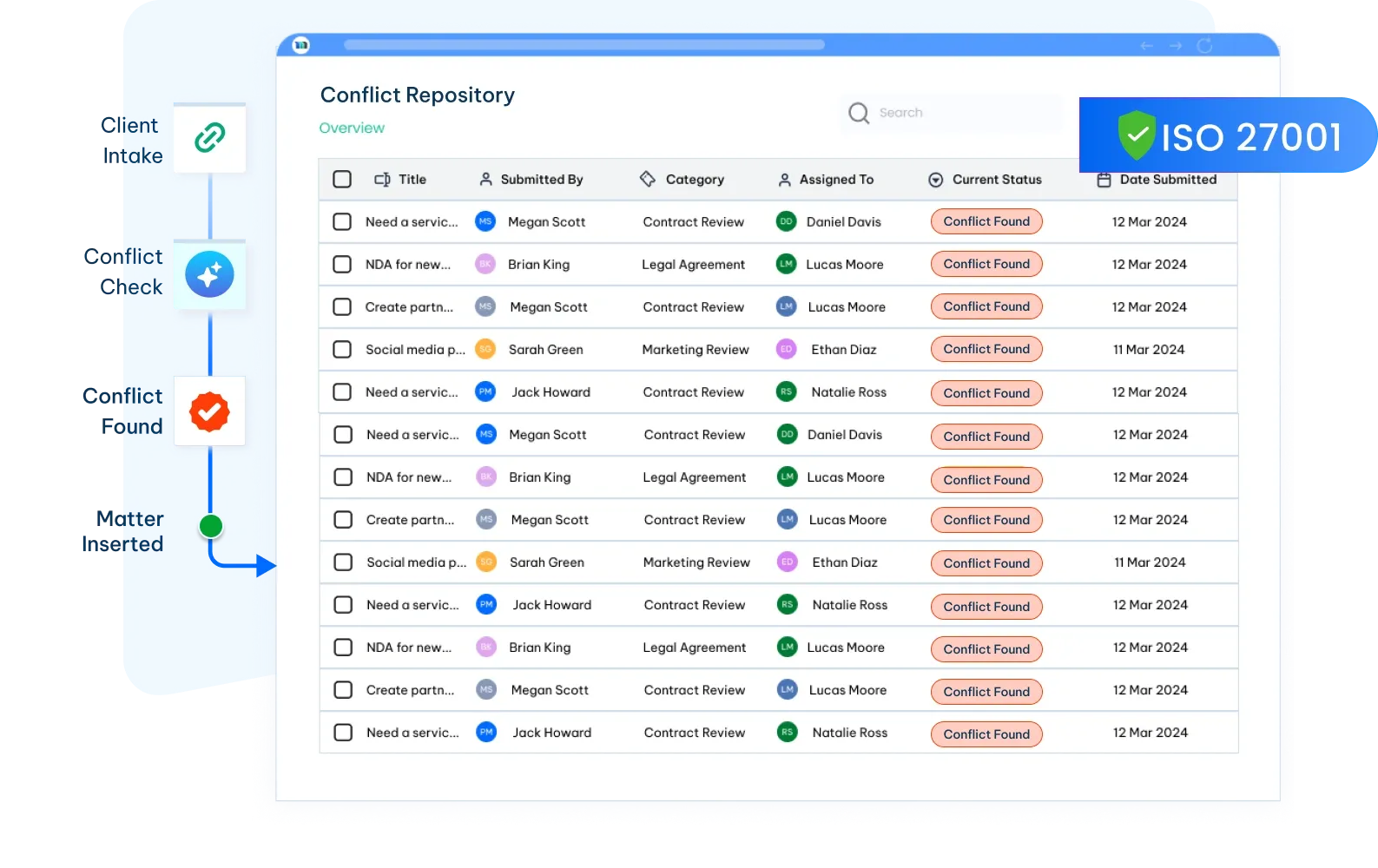Check the topmost NDA Brian King checkbox
1378x868 pixels.
pos(342,264)
